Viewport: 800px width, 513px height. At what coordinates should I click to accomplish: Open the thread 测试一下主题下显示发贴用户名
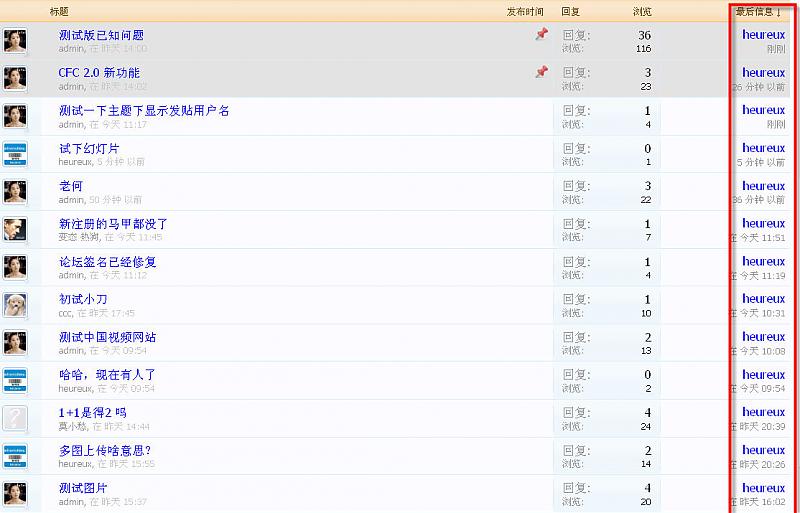coord(144,110)
